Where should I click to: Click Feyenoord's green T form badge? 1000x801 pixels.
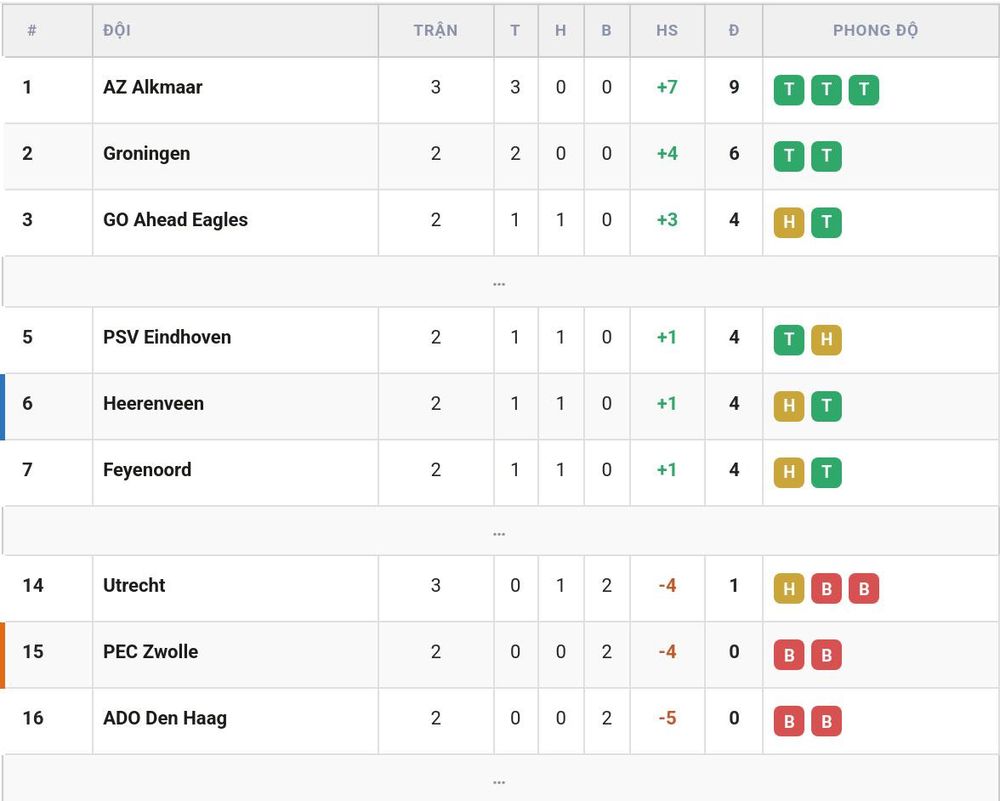pos(826,473)
